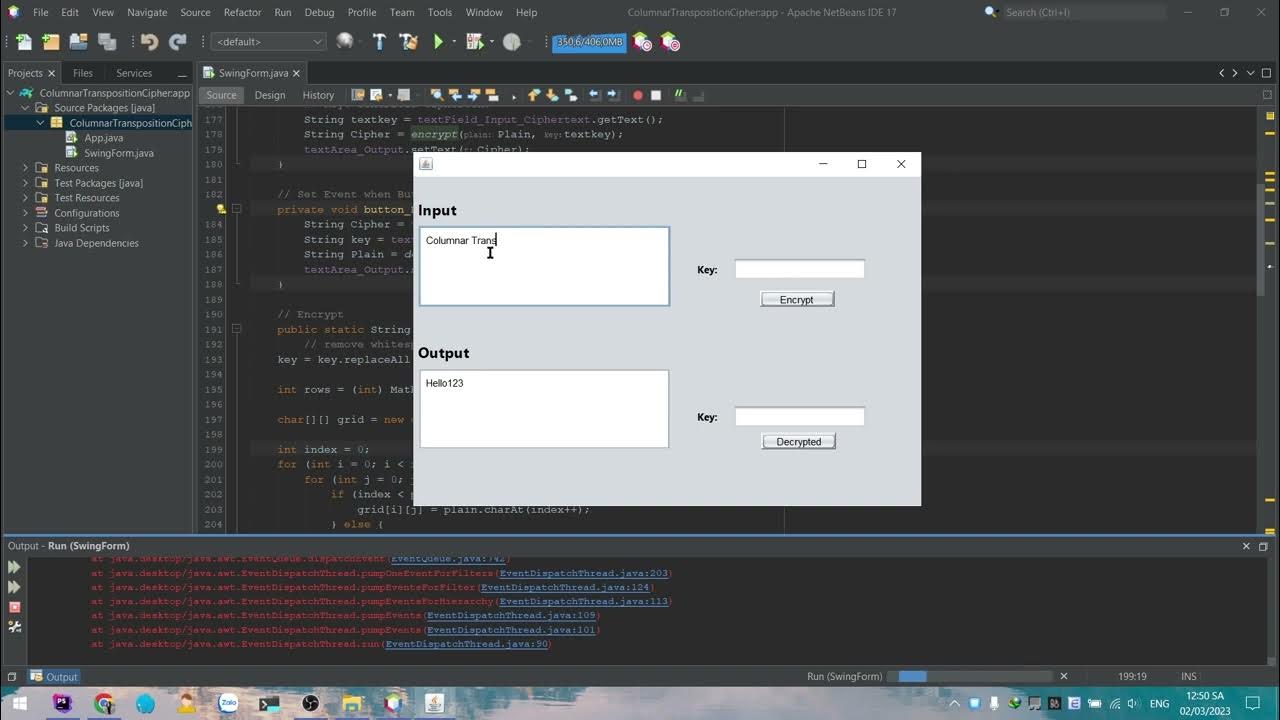Click the memory usage bar
Image resolution: width=1280 pixels, height=720 pixels.
(x=590, y=42)
